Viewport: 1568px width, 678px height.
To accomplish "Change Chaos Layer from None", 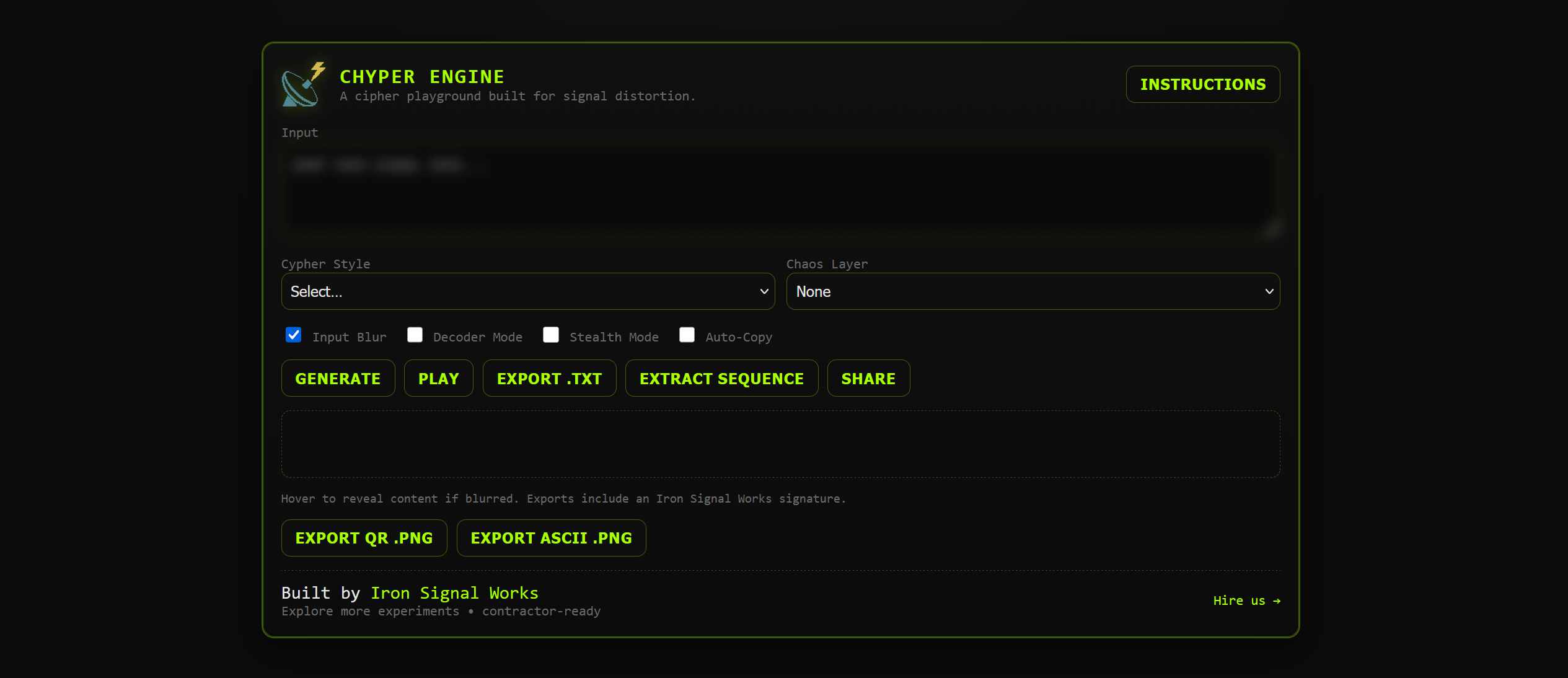I will tap(1032, 291).
